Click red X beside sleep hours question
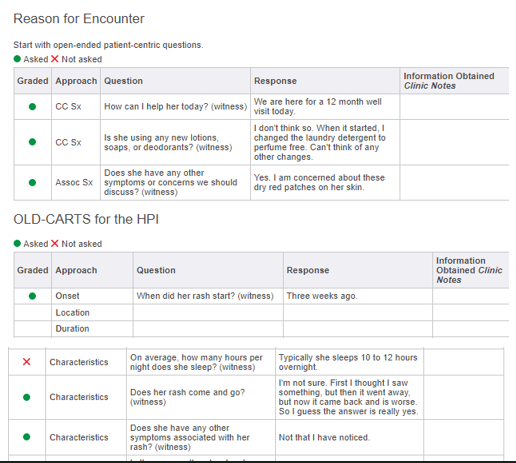Image resolution: width=516 pixels, height=463 pixels. [x=27, y=362]
